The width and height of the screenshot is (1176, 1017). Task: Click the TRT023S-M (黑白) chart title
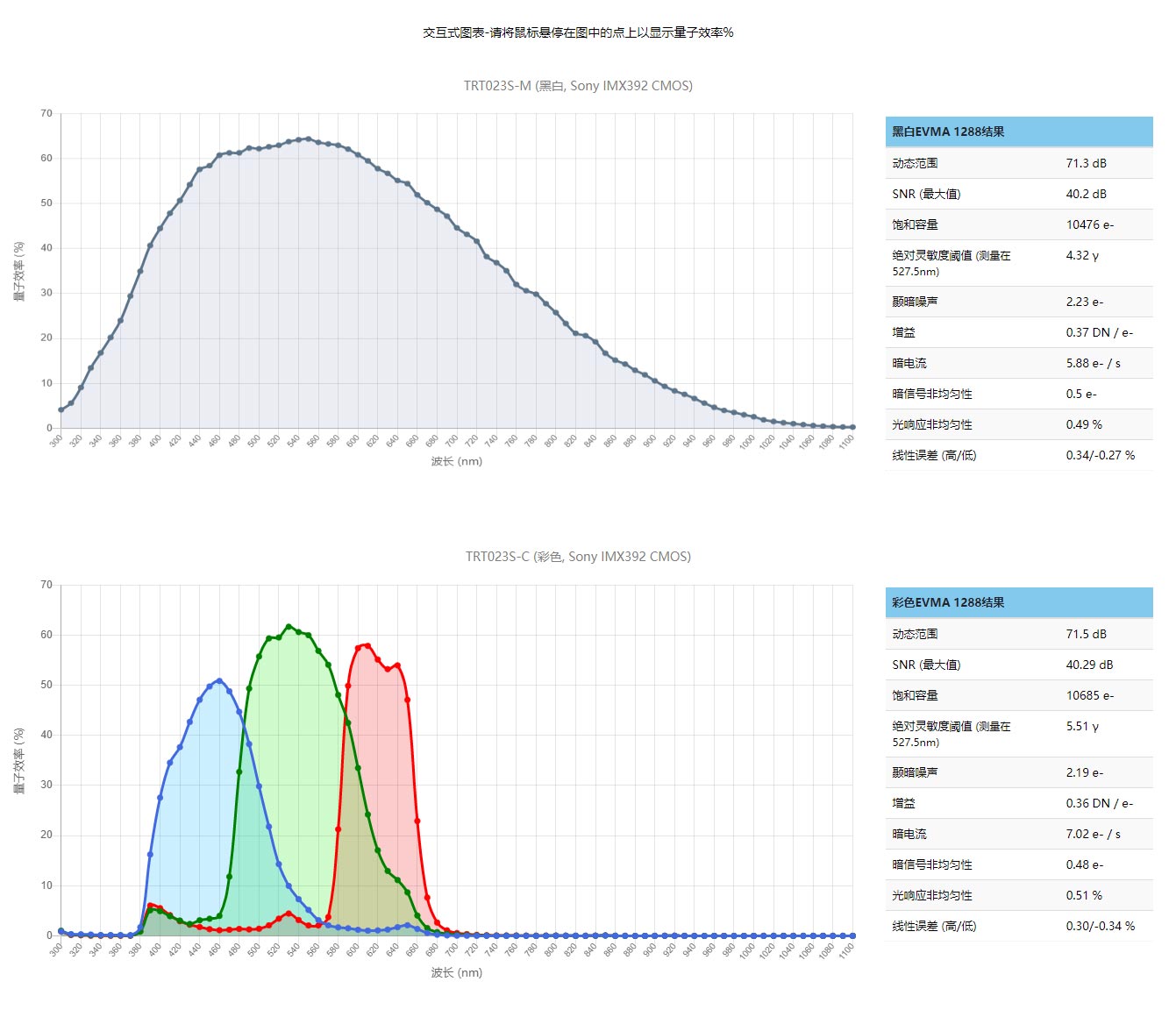click(x=578, y=86)
